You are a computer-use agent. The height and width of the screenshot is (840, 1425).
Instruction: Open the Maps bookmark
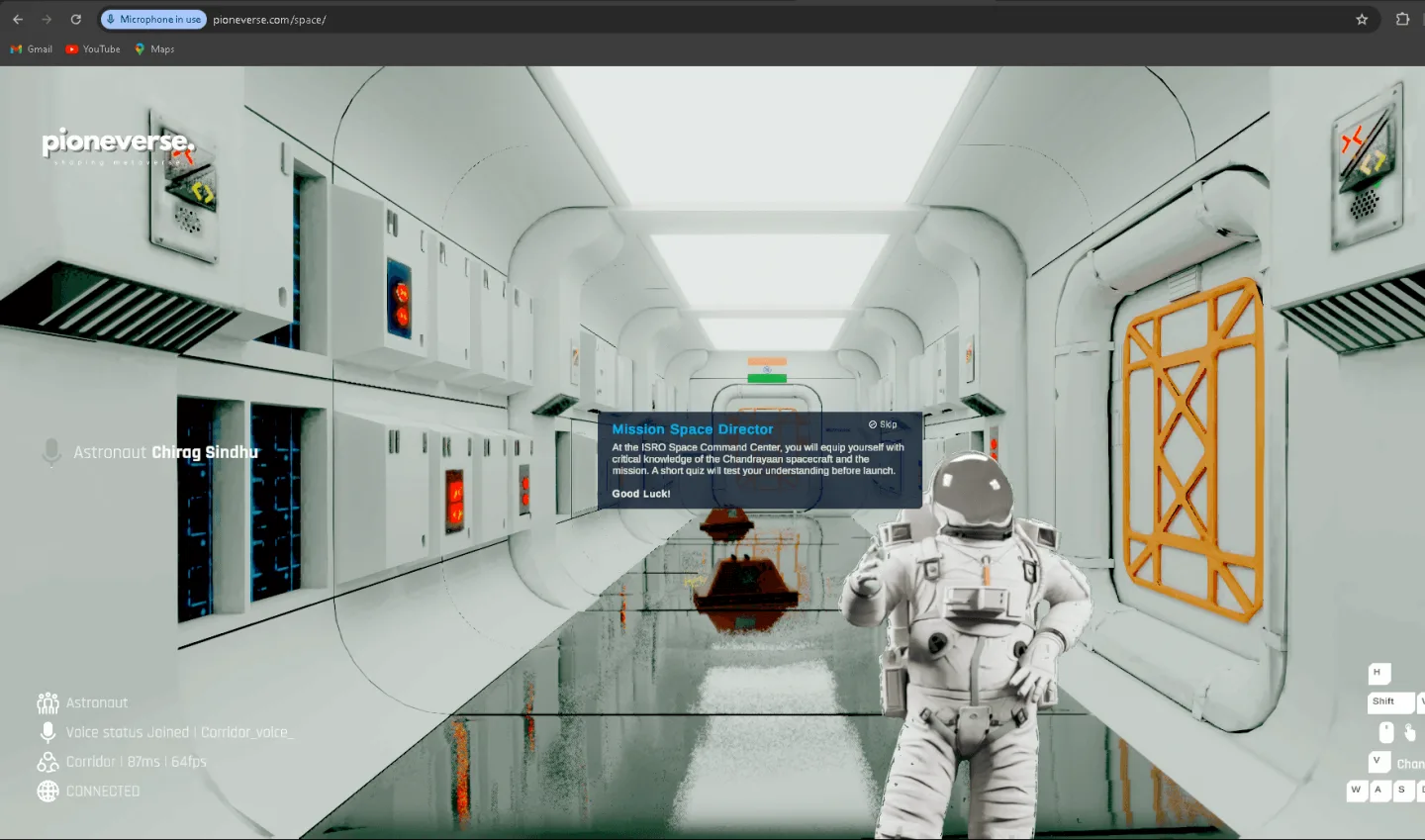pyautogui.click(x=154, y=48)
